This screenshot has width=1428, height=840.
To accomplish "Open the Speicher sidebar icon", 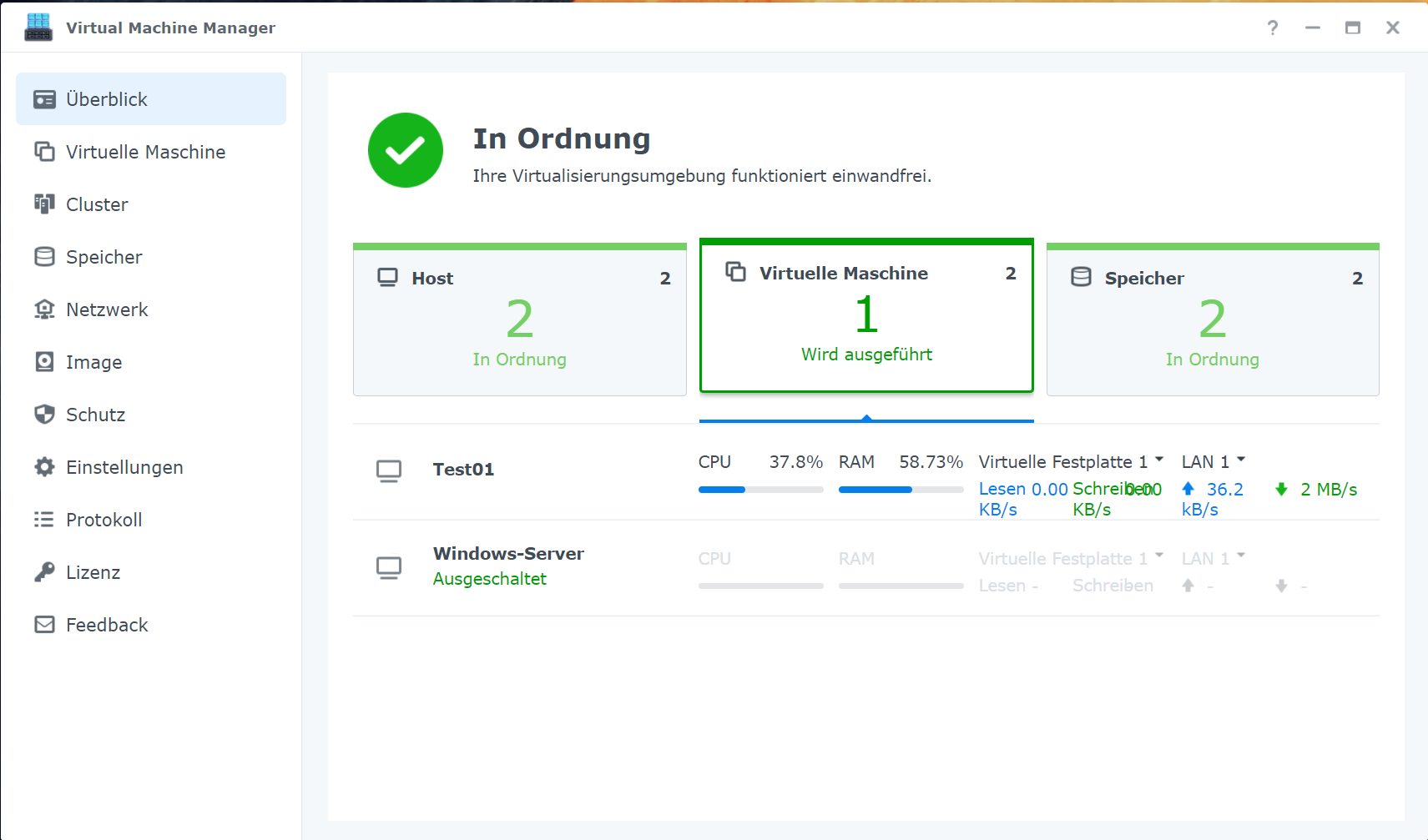I will point(45,257).
